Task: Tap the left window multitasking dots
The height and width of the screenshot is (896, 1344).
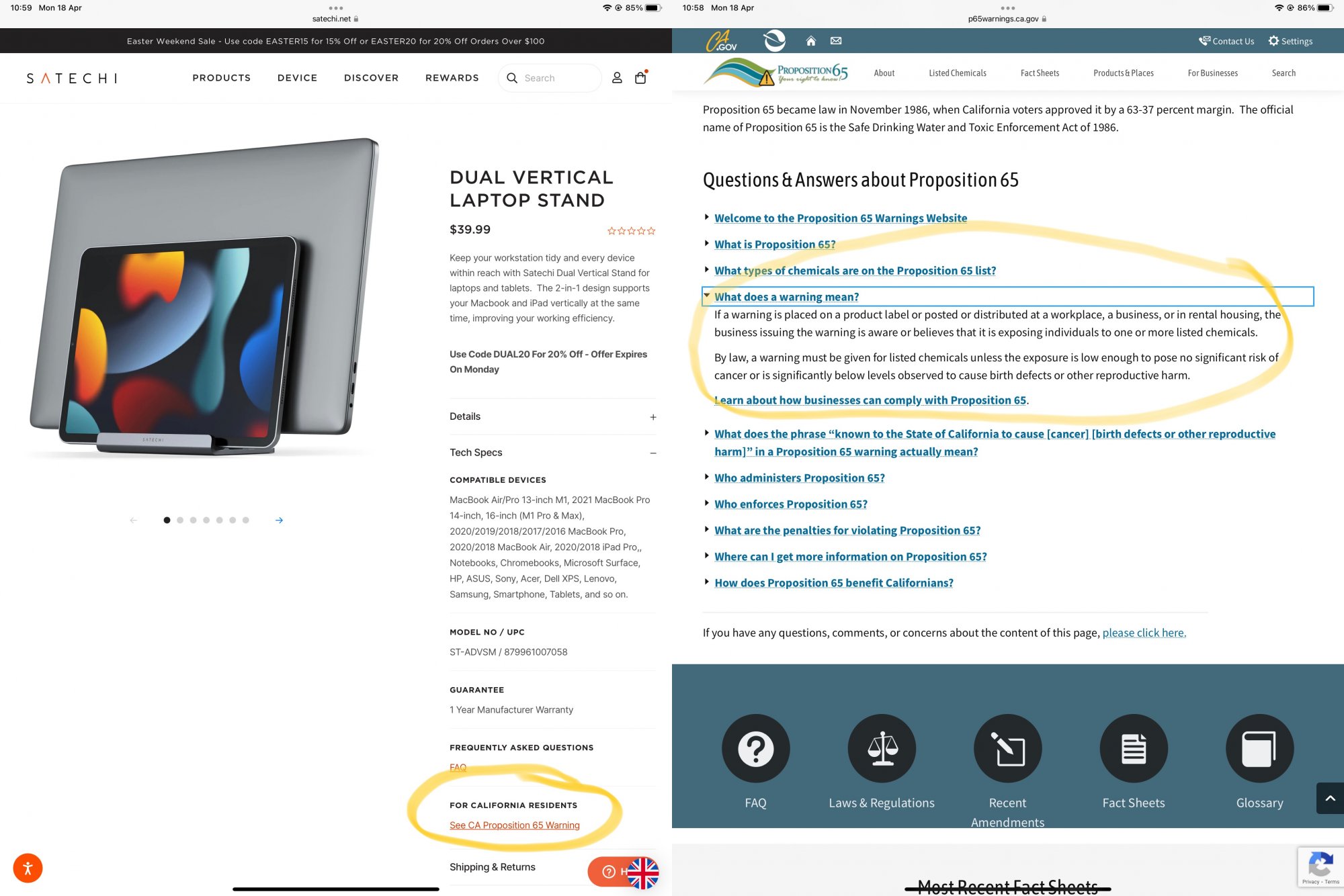Action: (336, 8)
